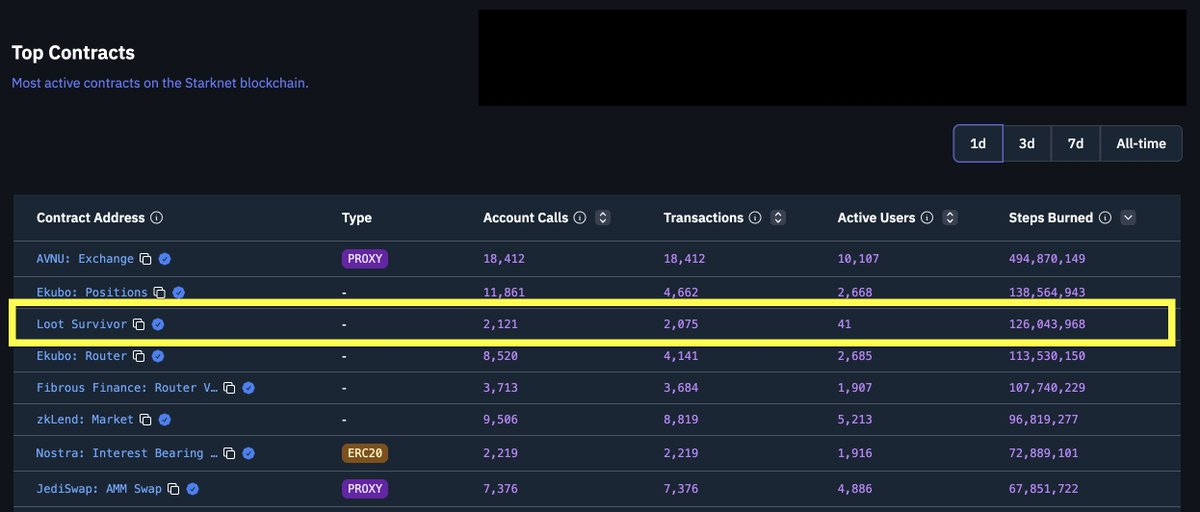The image size is (1200, 512).
Task: Click Active Users value 4,886
Action: [x=855, y=489]
